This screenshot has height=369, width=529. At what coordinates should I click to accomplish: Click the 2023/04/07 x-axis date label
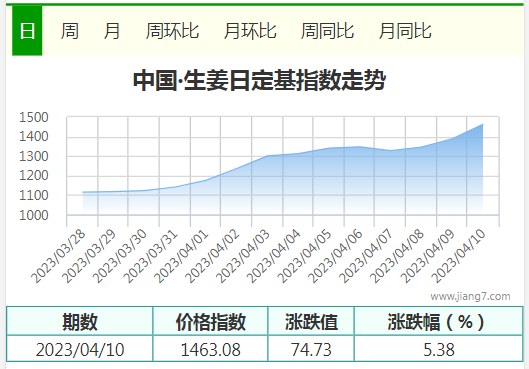click(x=366, y=256)
